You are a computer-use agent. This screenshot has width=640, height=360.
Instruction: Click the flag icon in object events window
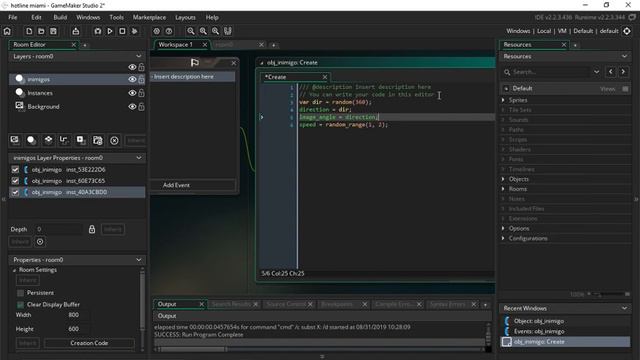click(x=195, y=62)
